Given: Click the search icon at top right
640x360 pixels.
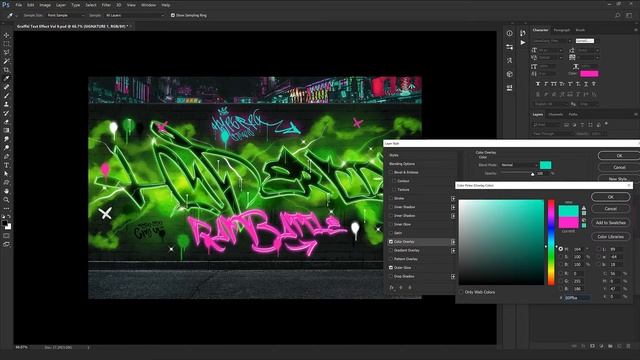Looking at the screenshot, I should 617,16.
